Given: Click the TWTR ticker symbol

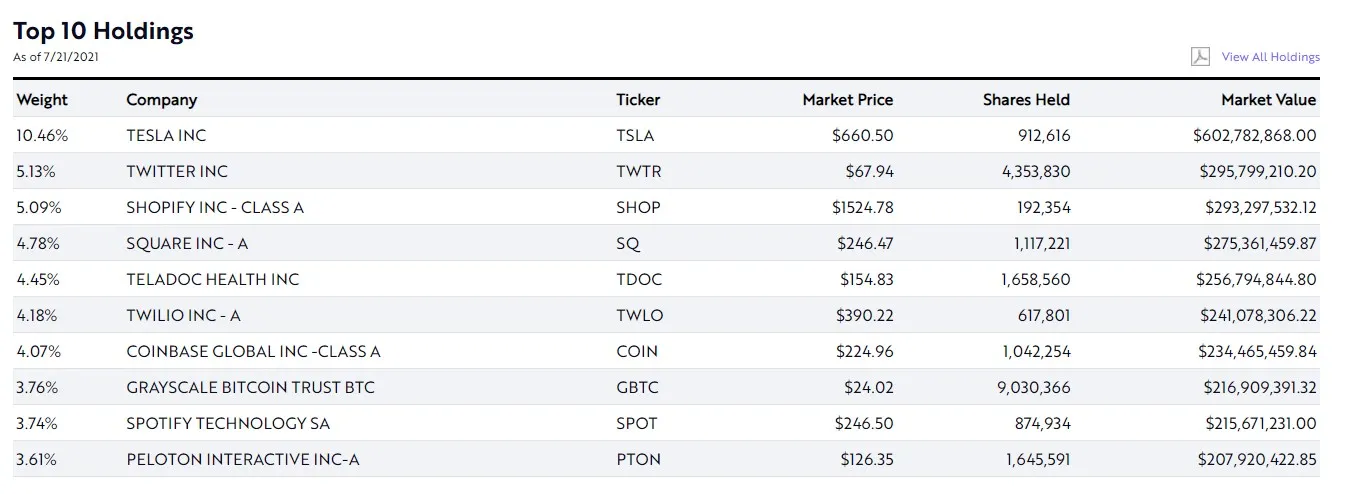Looking at the screenshot, I should (638, 171).
